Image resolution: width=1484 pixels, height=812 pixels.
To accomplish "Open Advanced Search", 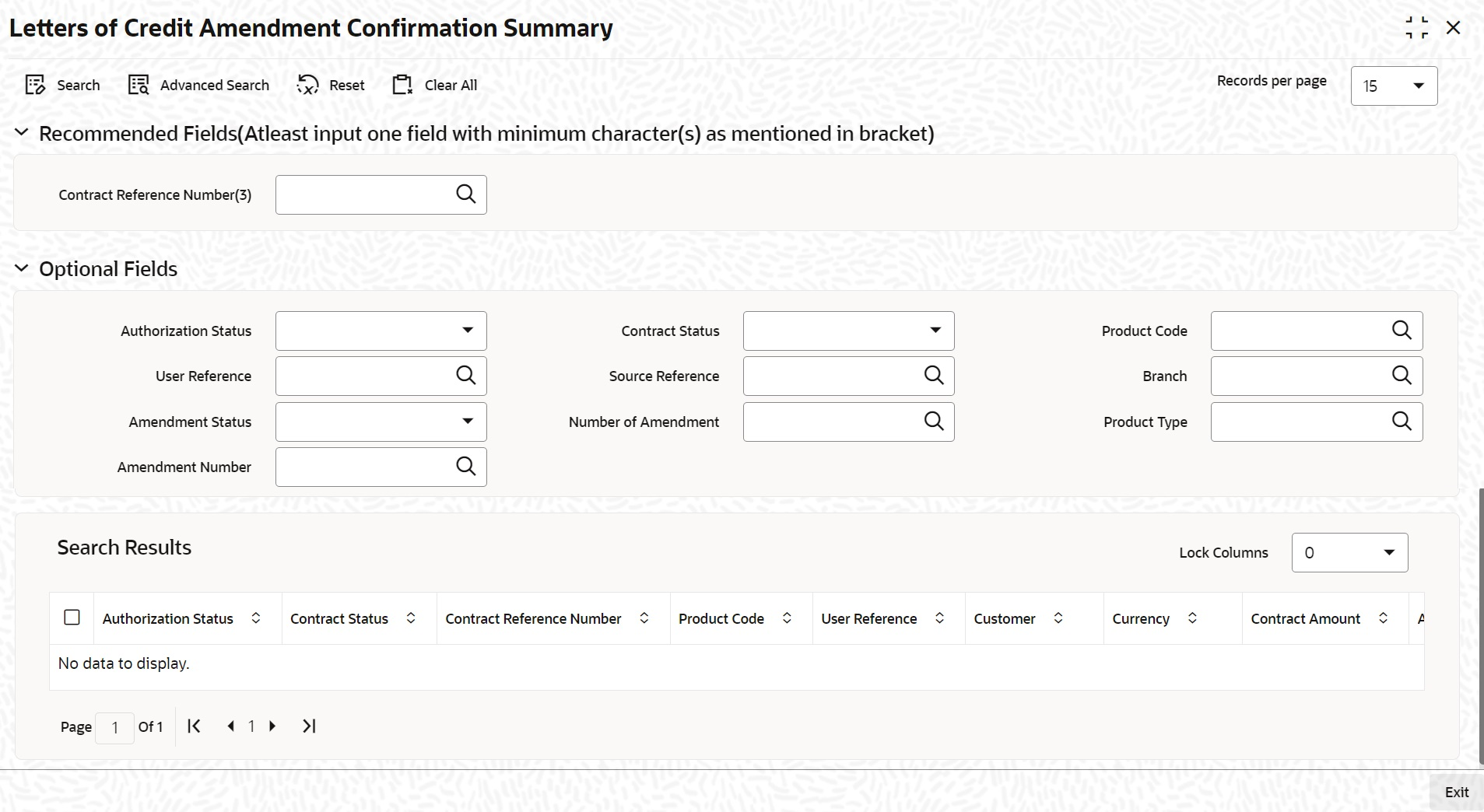I will 139,85.
